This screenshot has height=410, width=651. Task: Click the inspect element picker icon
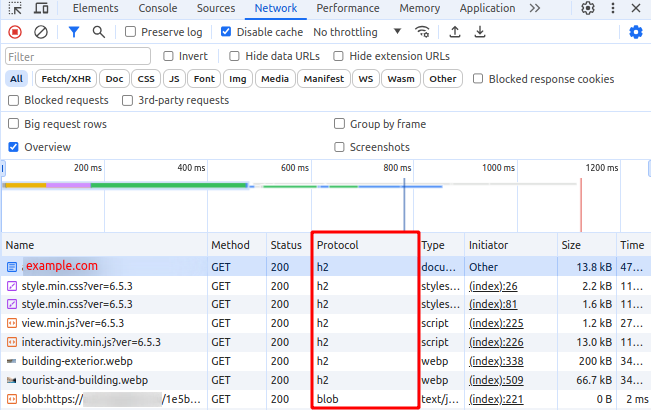15,9
